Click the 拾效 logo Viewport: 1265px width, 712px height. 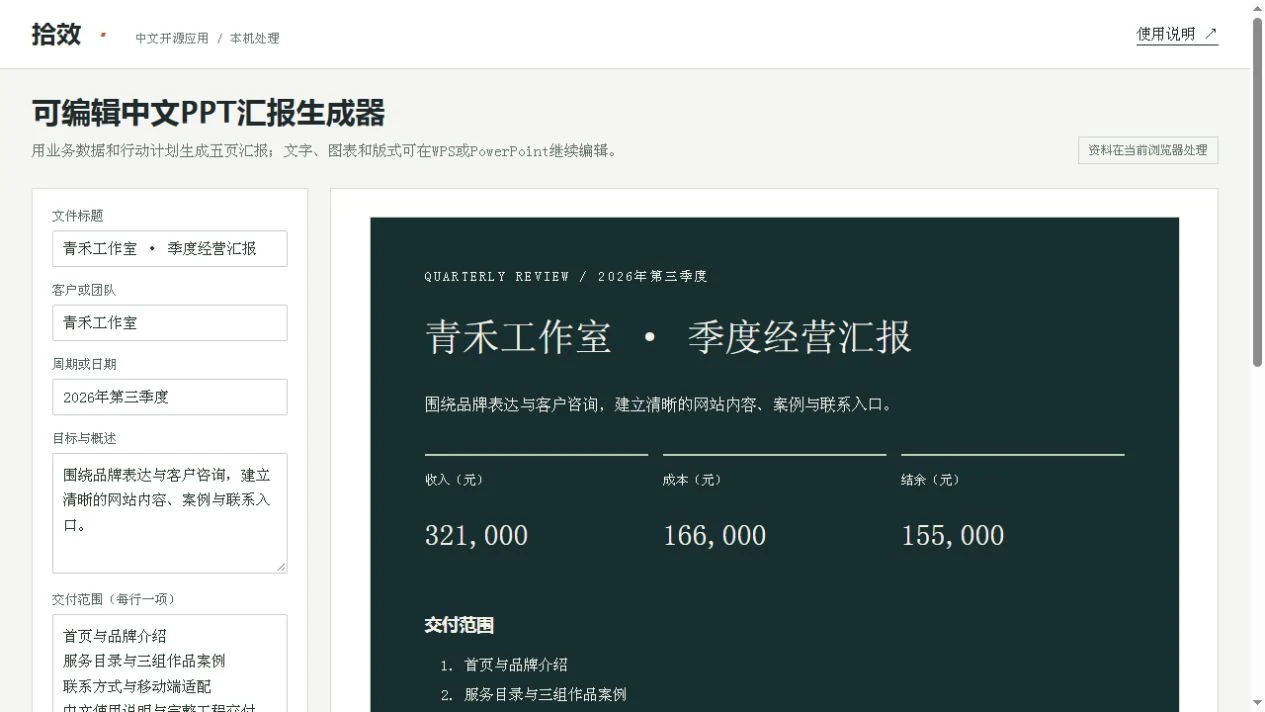[x=56, y=34]
